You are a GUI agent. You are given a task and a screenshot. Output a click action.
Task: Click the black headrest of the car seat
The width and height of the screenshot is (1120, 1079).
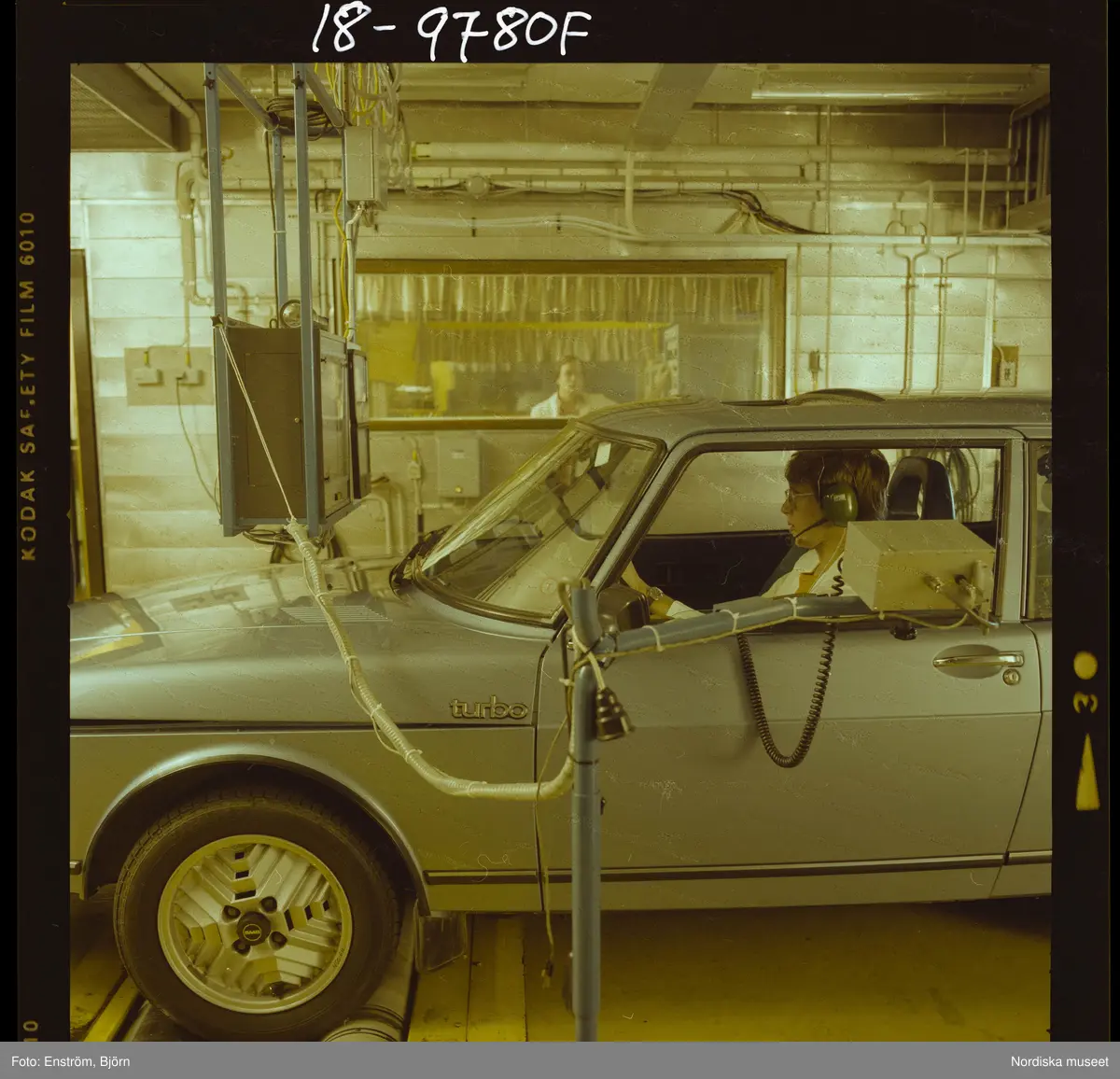pyautogui.click(x=919, y=489)
